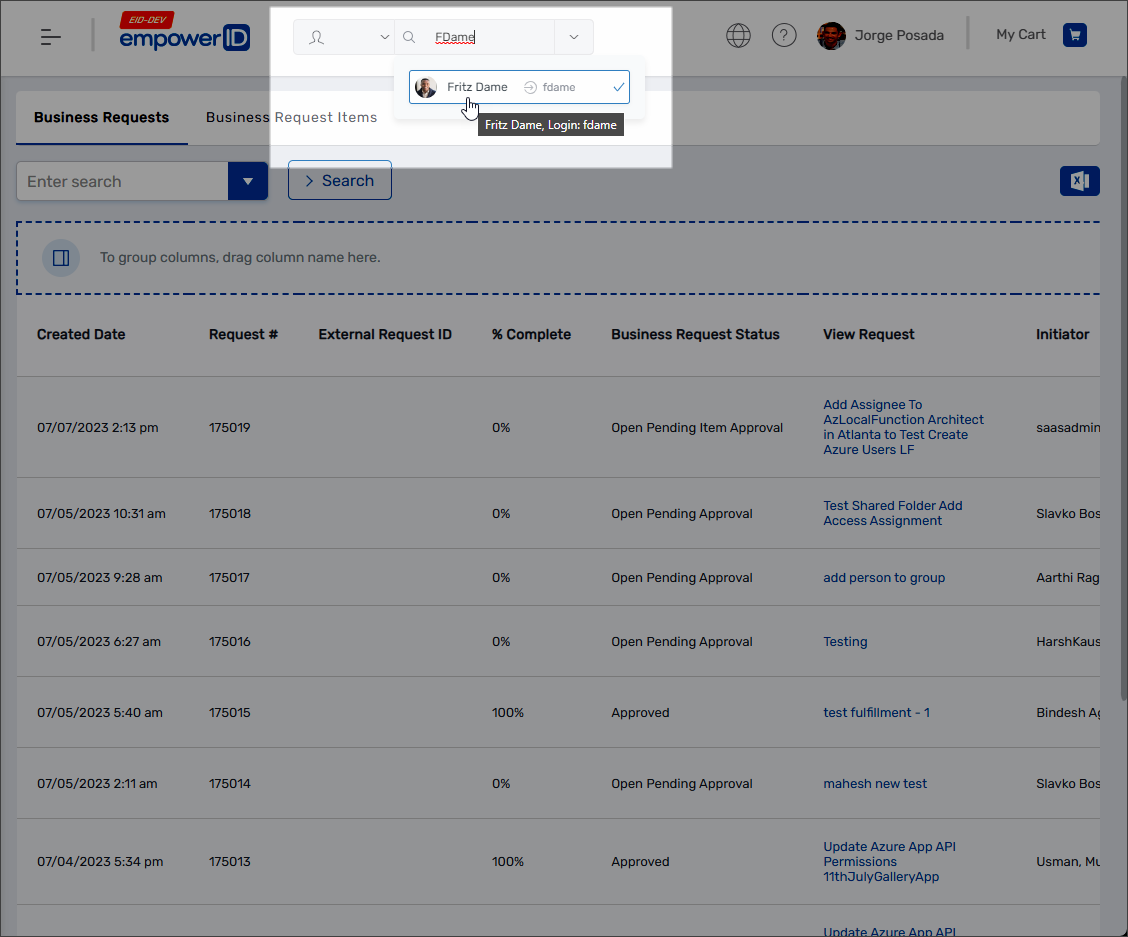Viewport: 1128px width, 937px height.
Task: Click the person icon in the search bar
Action: coord(318,35)
